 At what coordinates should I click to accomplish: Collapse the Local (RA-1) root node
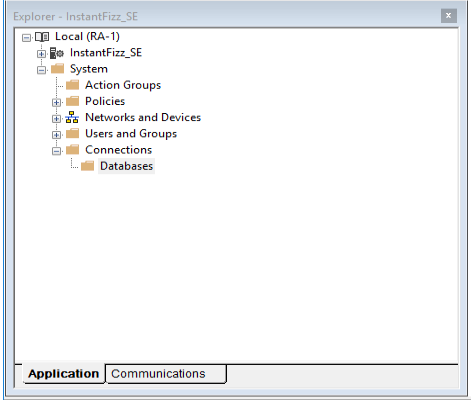click(x=26, y=37)
